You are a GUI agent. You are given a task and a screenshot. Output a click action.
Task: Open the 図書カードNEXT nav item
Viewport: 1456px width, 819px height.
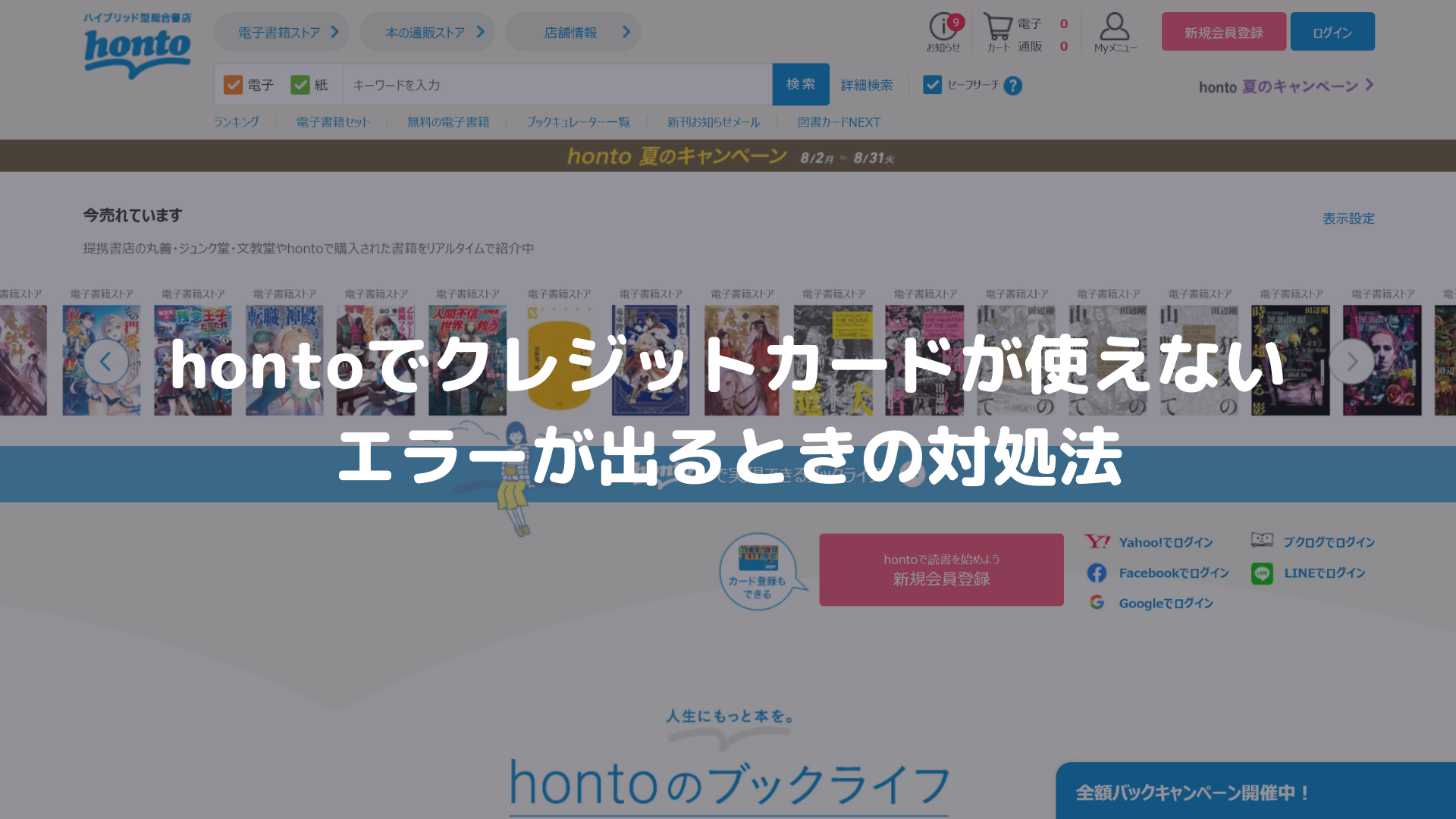click(x=839, y=122)
